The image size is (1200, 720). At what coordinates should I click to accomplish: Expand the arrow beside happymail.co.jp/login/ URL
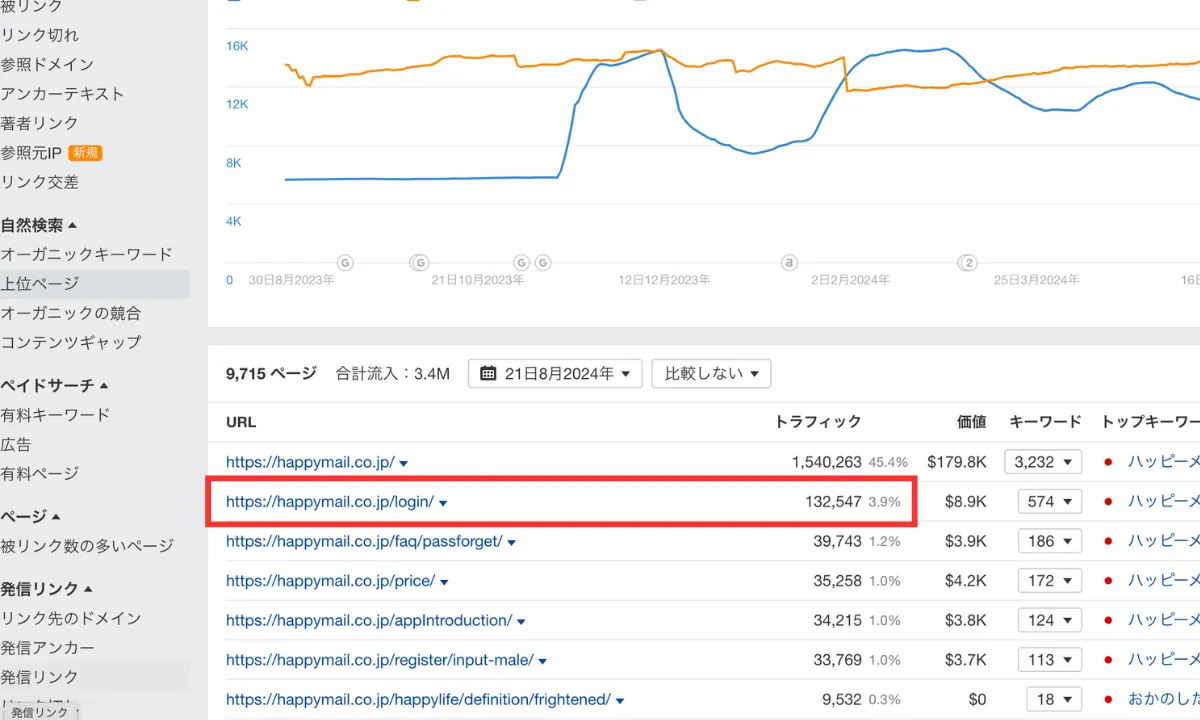443,503
